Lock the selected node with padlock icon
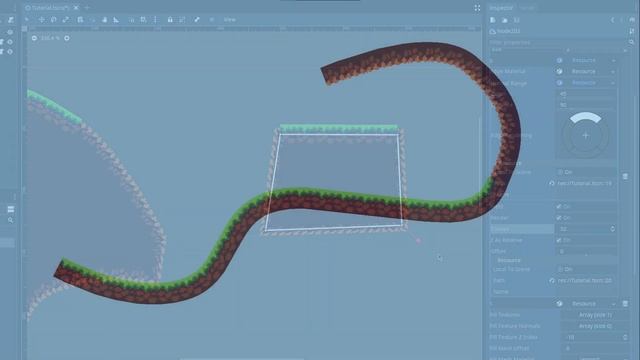 pos(170,20)
